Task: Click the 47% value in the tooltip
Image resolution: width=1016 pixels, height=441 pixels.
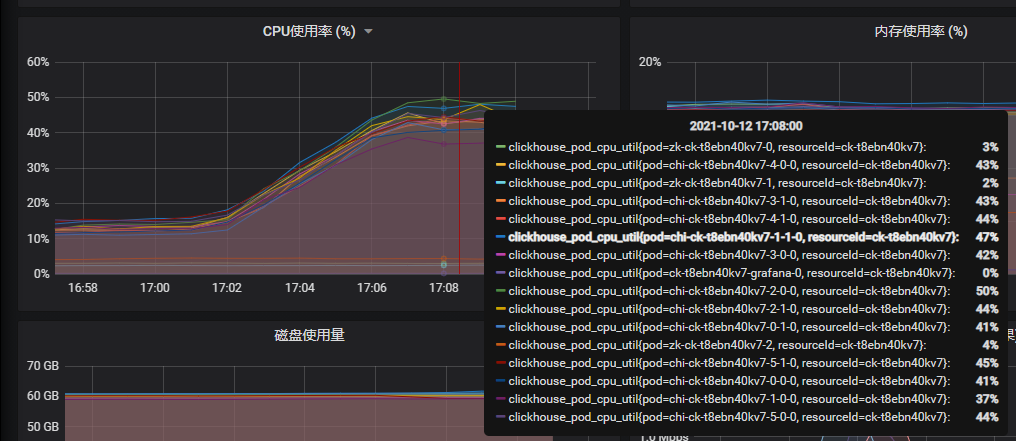Action: 987,237
